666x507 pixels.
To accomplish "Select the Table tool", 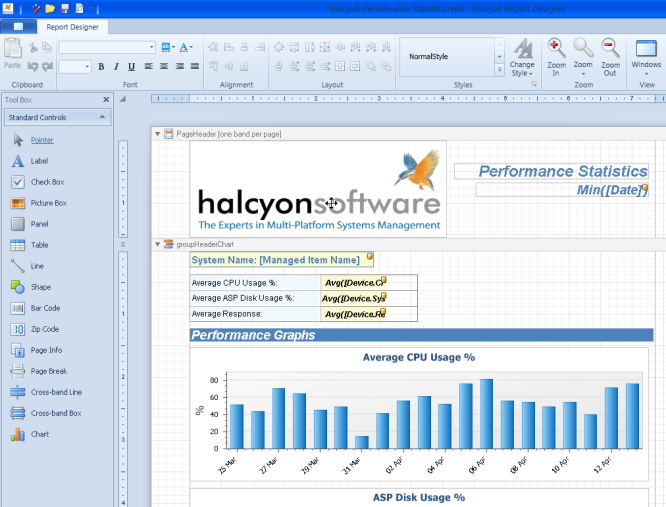I will [39, 245].
